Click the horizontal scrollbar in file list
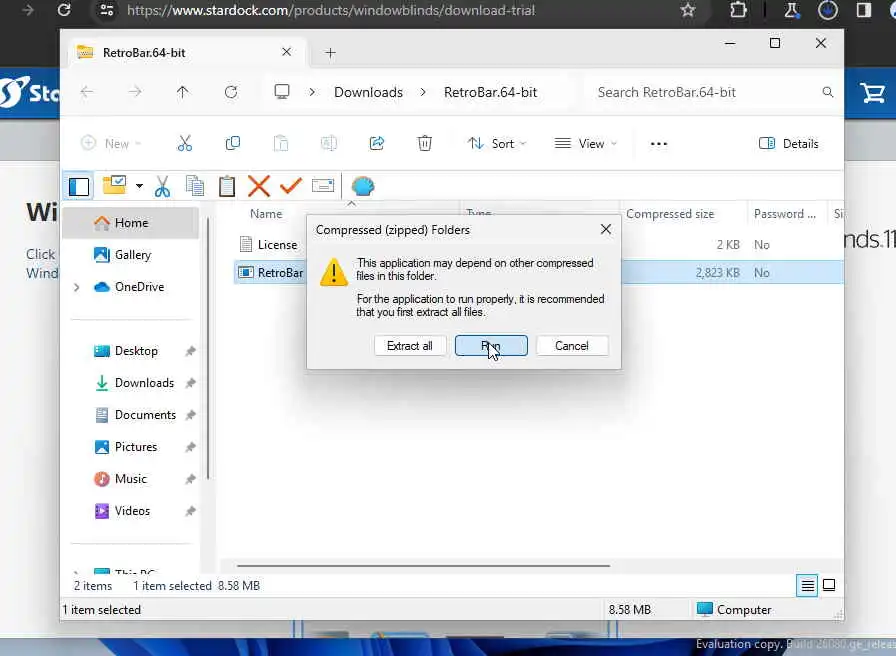This screenshot has height=656, width=896. click(423, 565)
